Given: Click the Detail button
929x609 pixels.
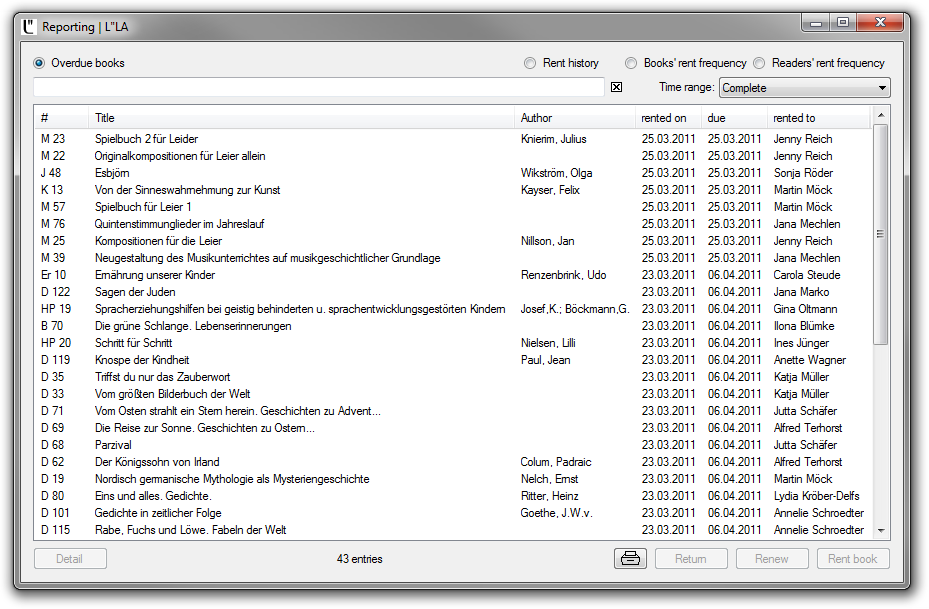Looking at the screenshot, I should (70, 559).
